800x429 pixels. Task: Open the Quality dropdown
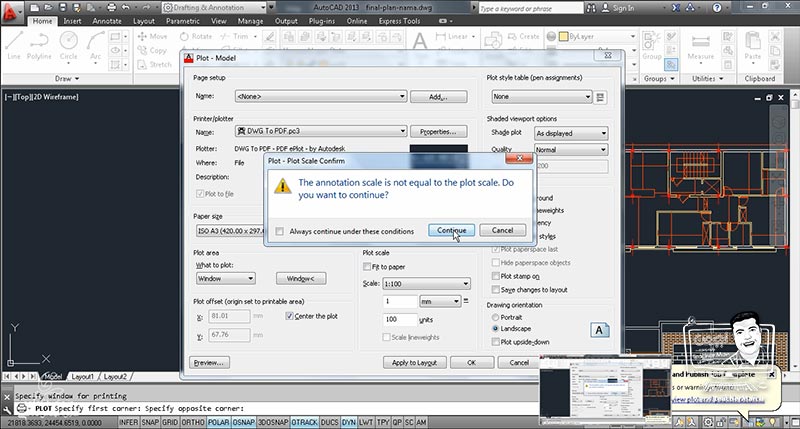[571, 149]
